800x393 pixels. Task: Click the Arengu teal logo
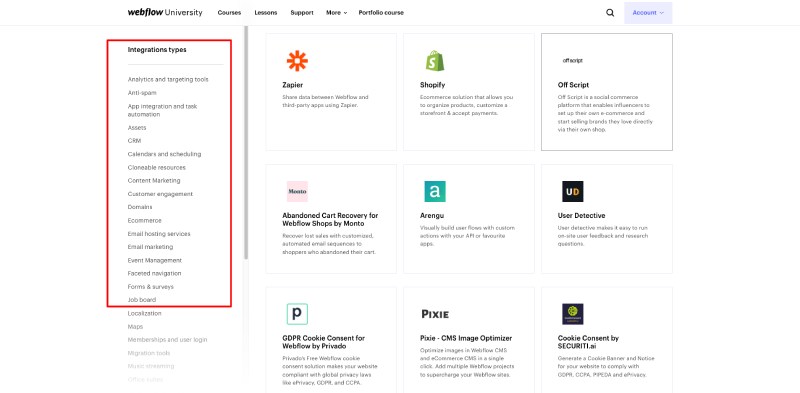click(x=435, y=191)
